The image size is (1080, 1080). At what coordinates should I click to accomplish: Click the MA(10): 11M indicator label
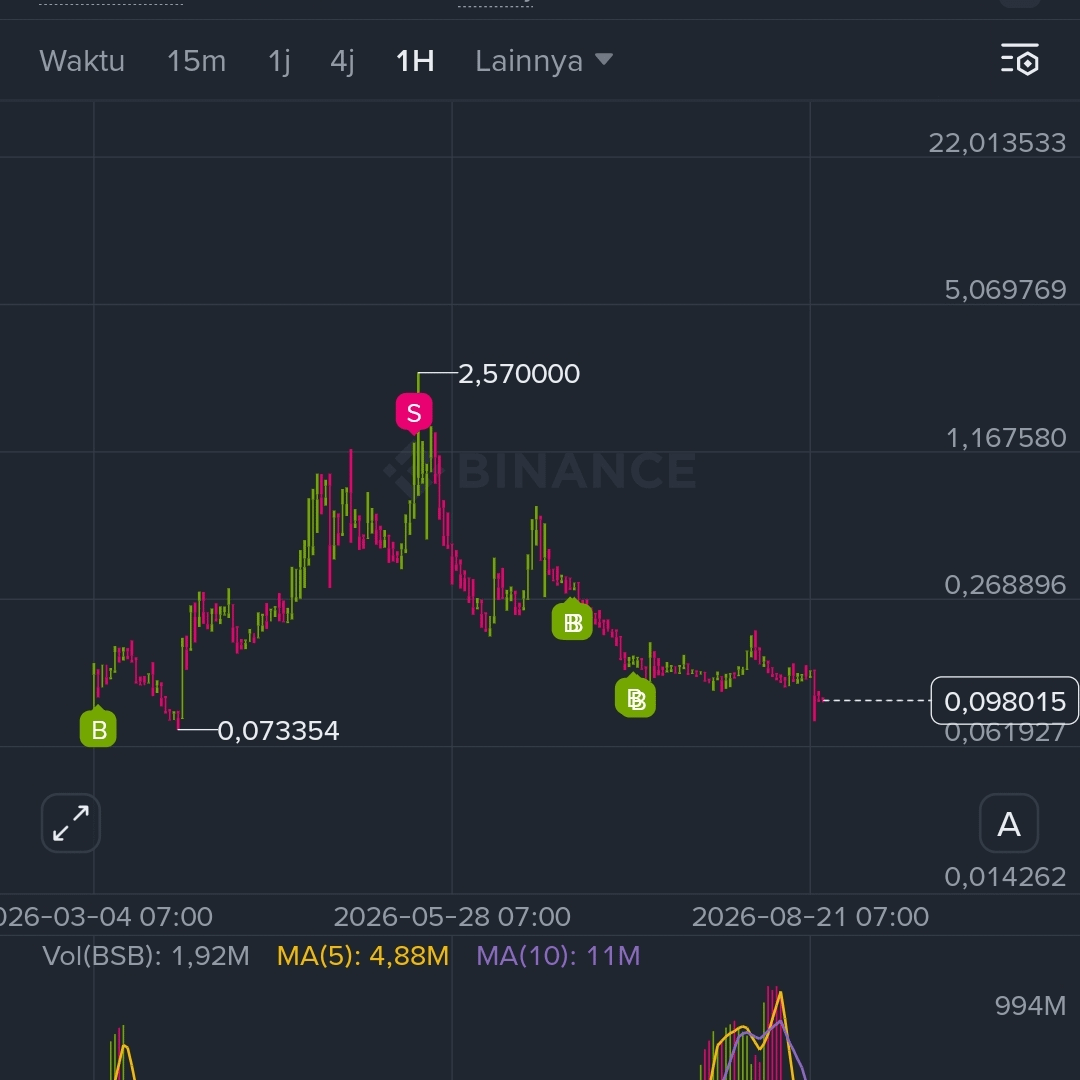(558, 956)
